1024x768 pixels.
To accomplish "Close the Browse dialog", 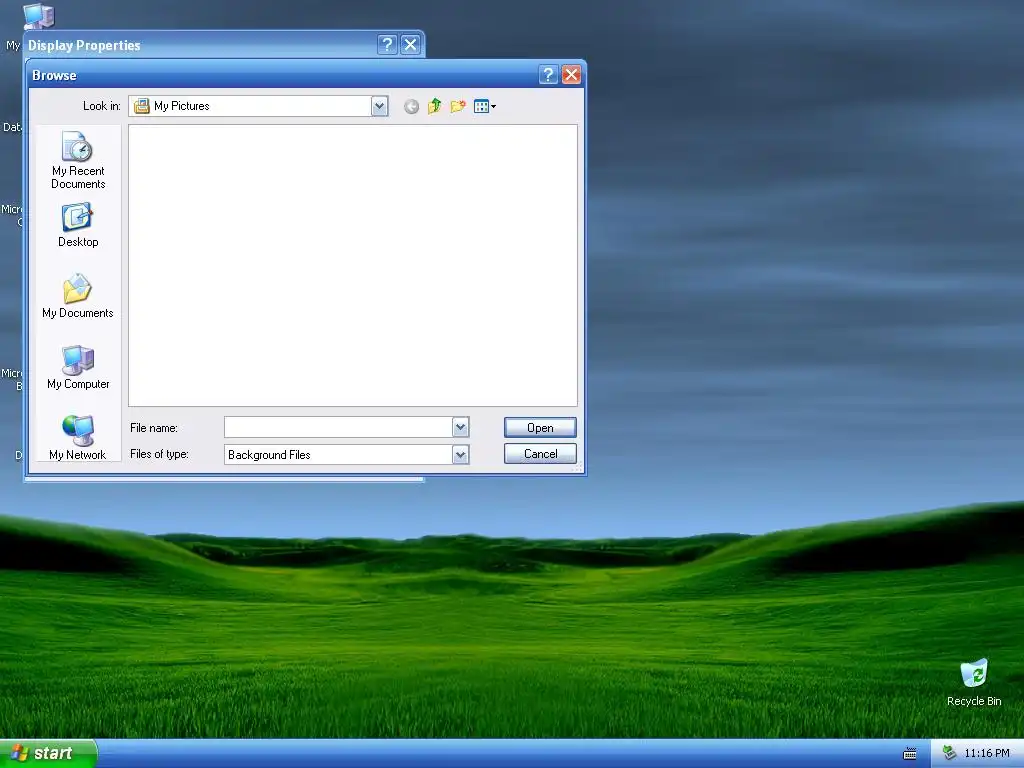I will [571, 75].
